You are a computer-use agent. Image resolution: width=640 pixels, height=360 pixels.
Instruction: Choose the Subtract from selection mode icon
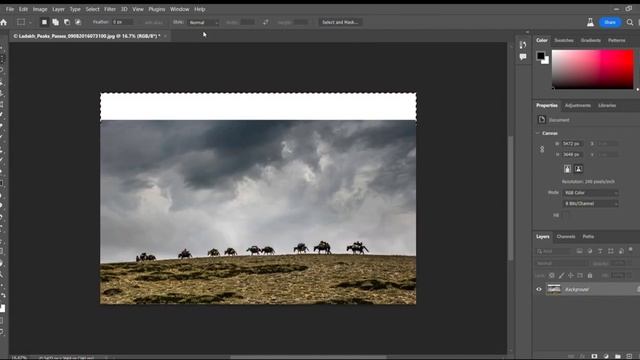67,22
